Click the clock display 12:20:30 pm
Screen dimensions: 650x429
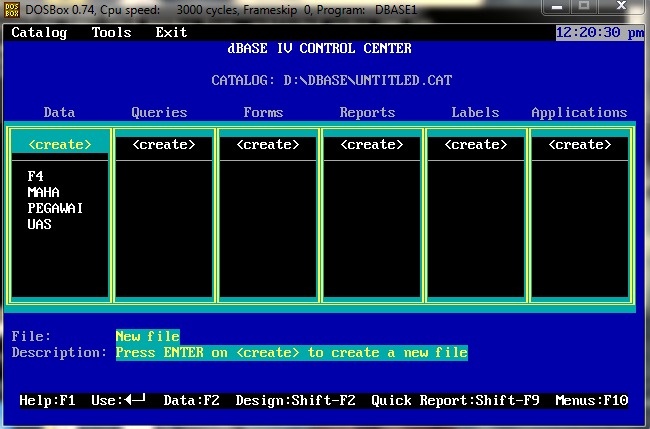point(600,33)
